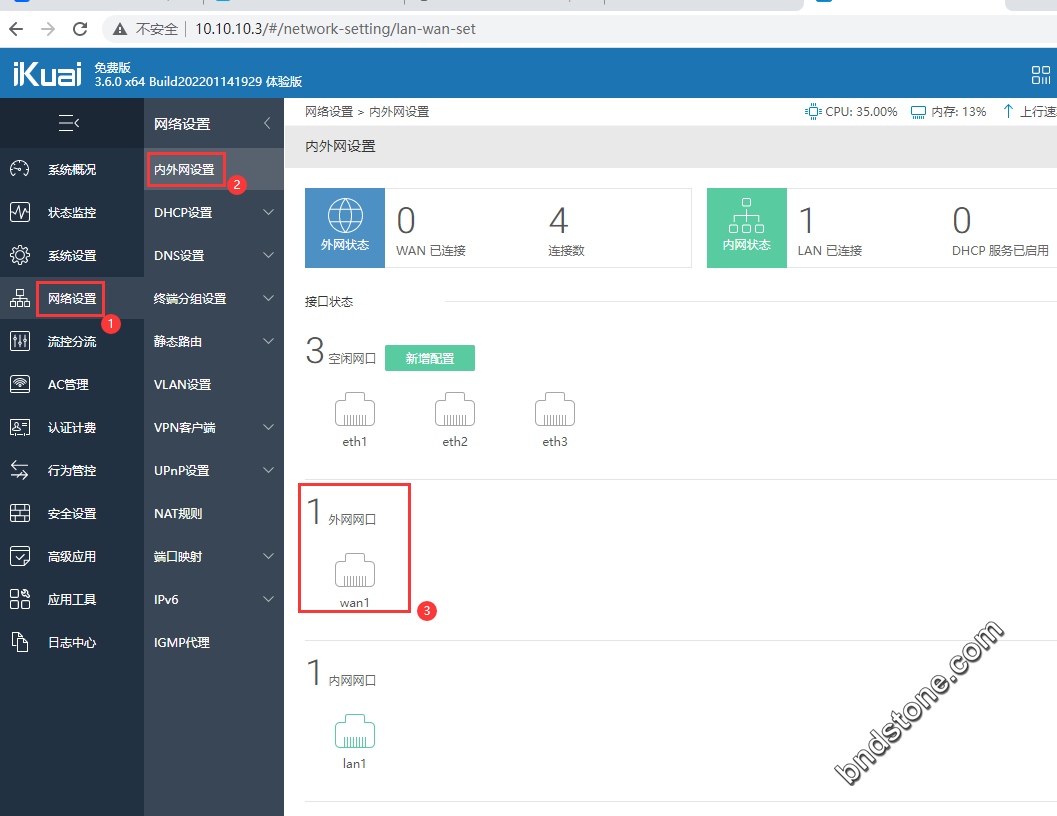The width and height of the screenshot is (1057, 816).
Task: Collapse the main sidebar with hamburger icon
Action: tap(69, 123)
